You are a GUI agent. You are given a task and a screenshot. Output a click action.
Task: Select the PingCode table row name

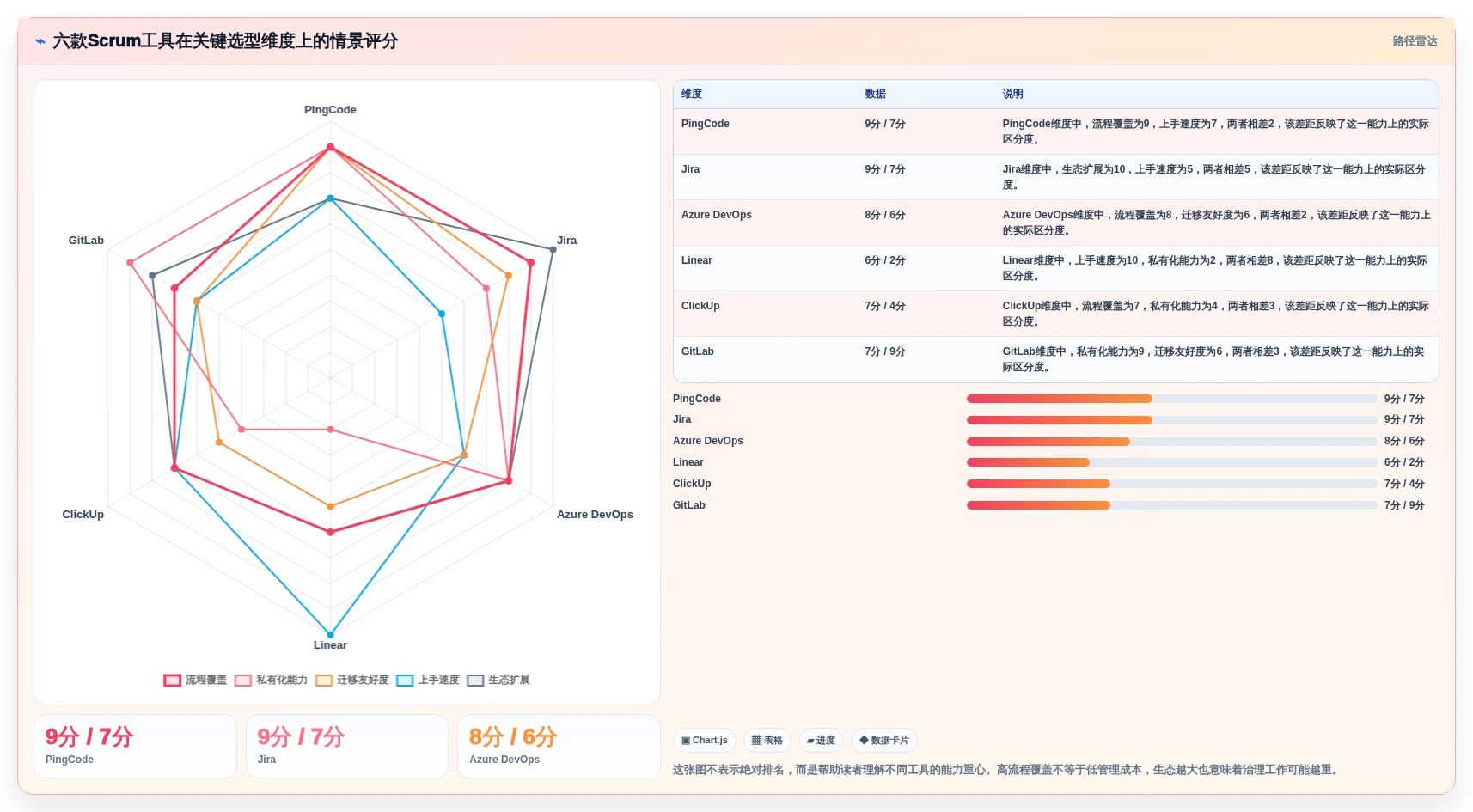click(706, 124)
